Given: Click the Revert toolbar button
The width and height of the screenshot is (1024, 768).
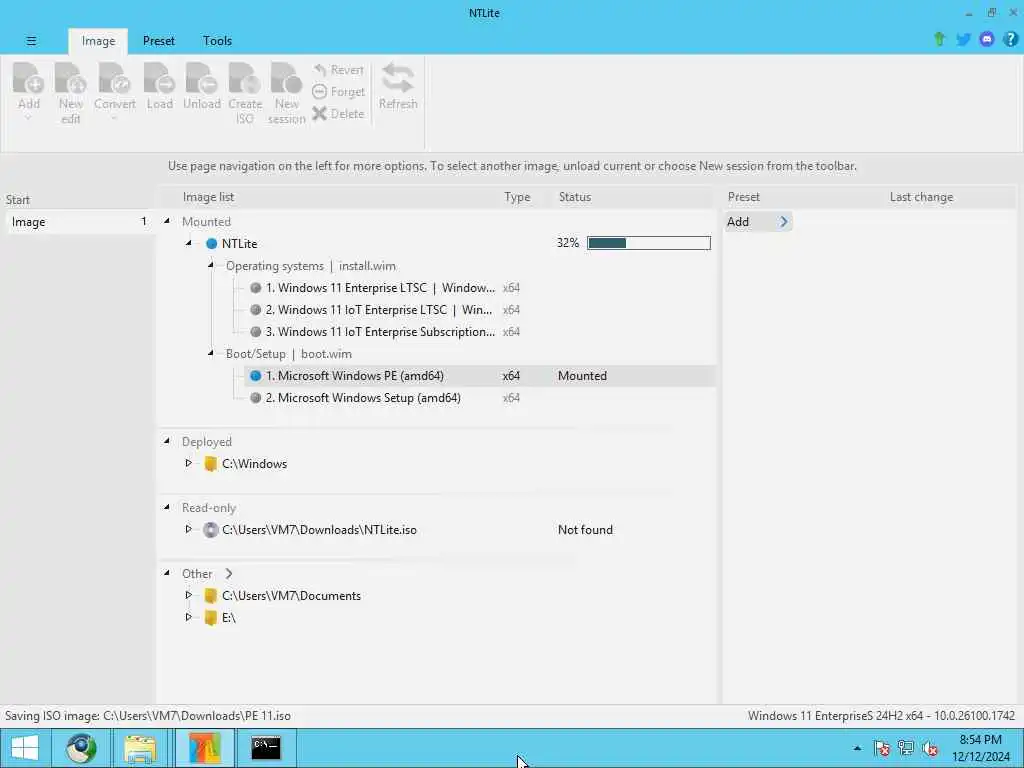Looking at the screenshot, I should 338,69.
